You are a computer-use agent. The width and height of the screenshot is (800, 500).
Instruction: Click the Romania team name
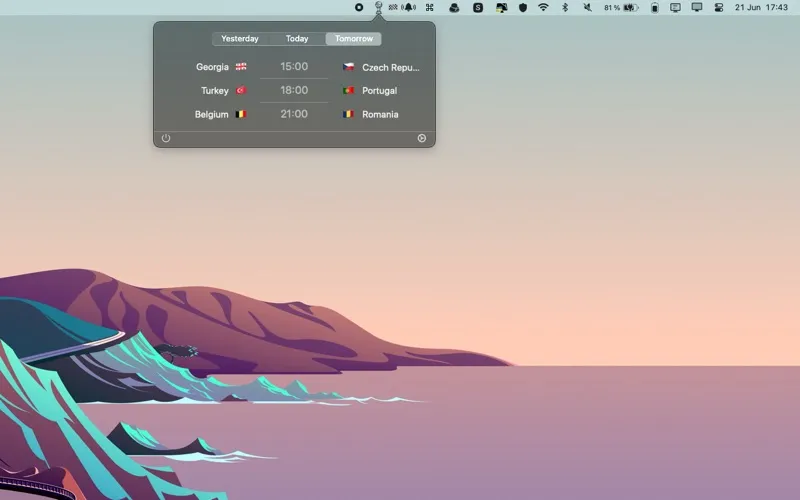[380, 114]
